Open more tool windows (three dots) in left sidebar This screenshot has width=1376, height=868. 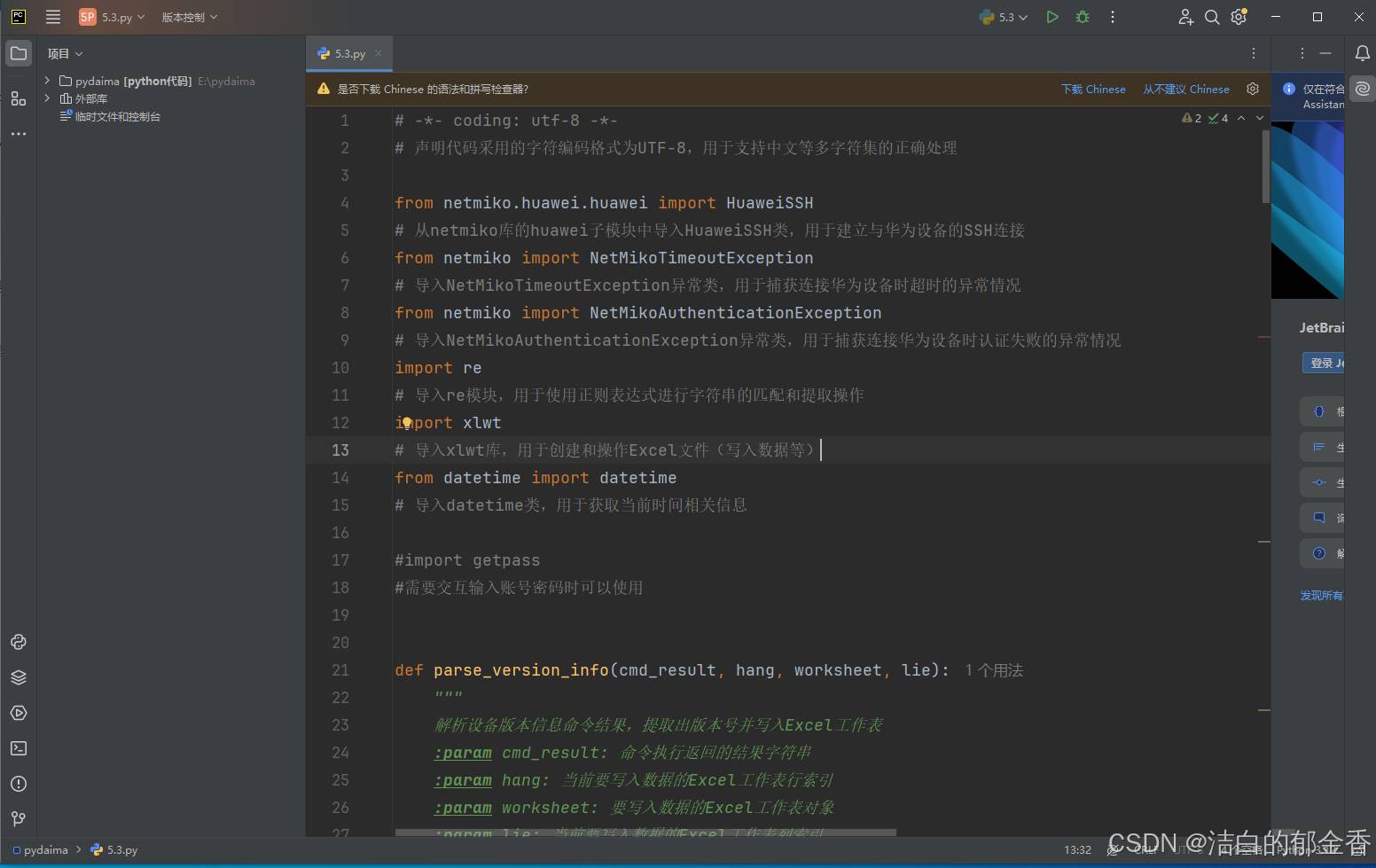click(19, 134)
